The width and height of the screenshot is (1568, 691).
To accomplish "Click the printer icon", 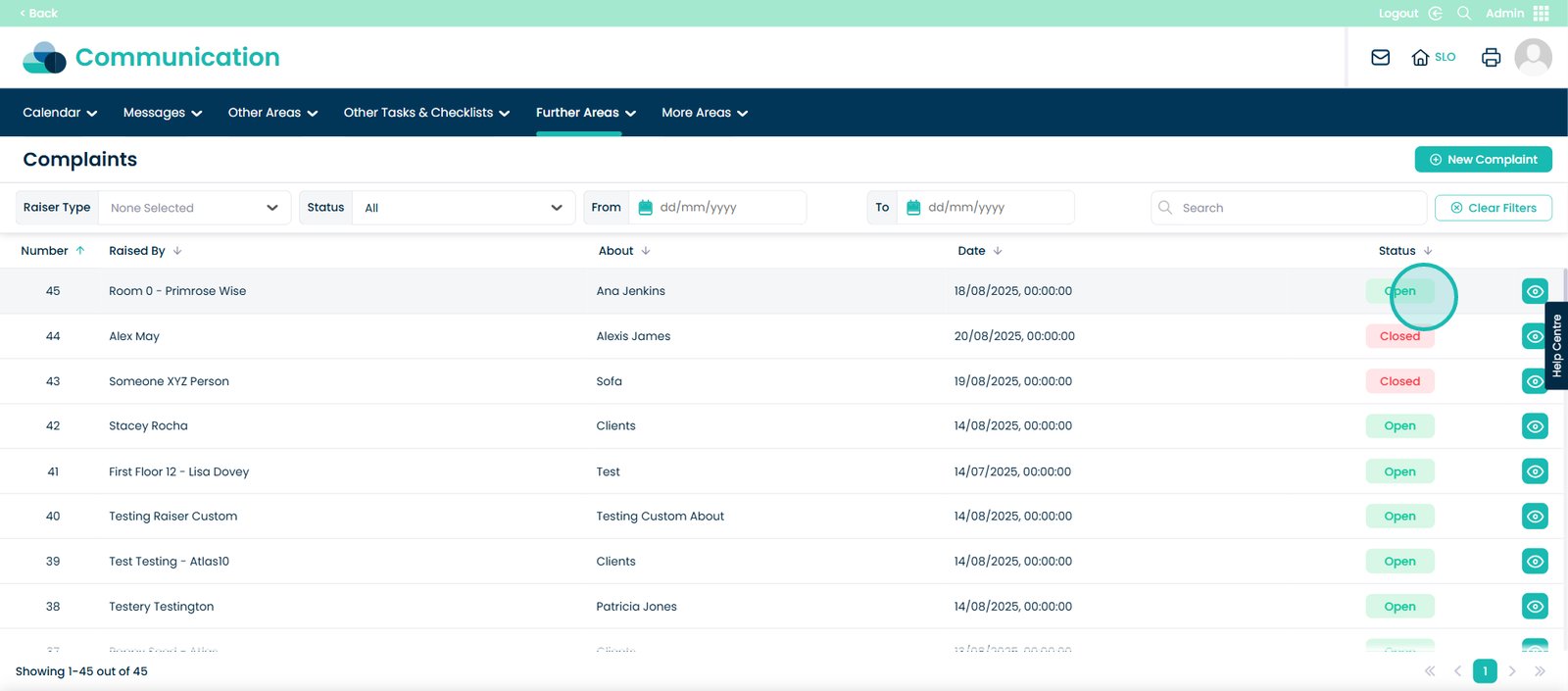I will pos(1491,58).
